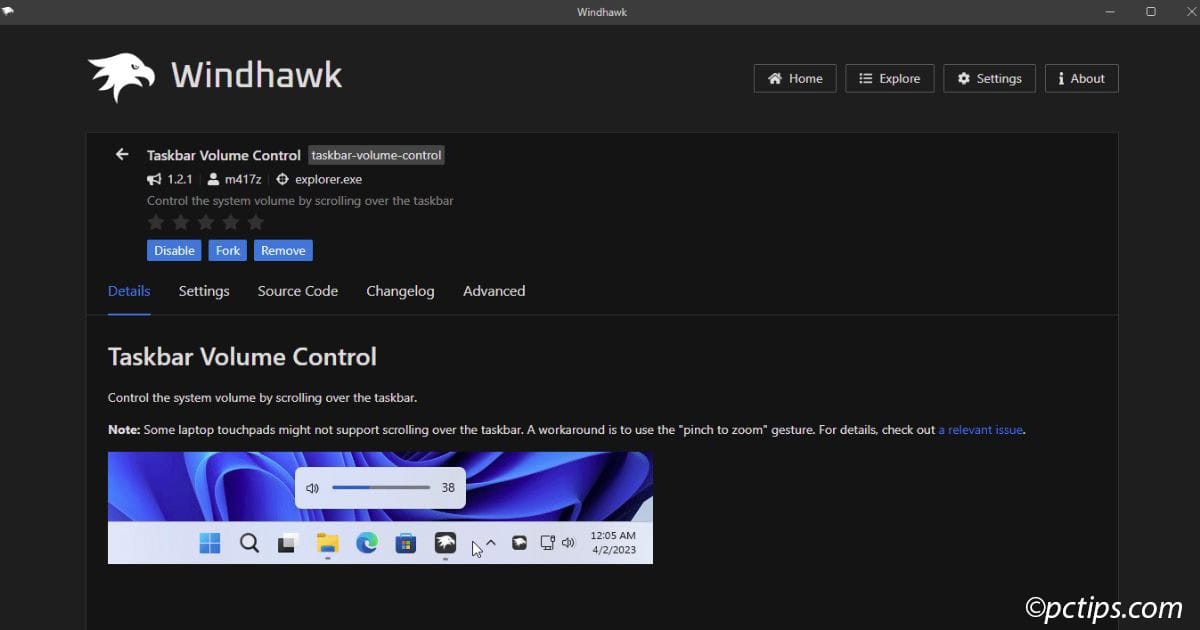Click the version number 1.2.1
This screenshot has width=1200, height=630.
(179, 179)
